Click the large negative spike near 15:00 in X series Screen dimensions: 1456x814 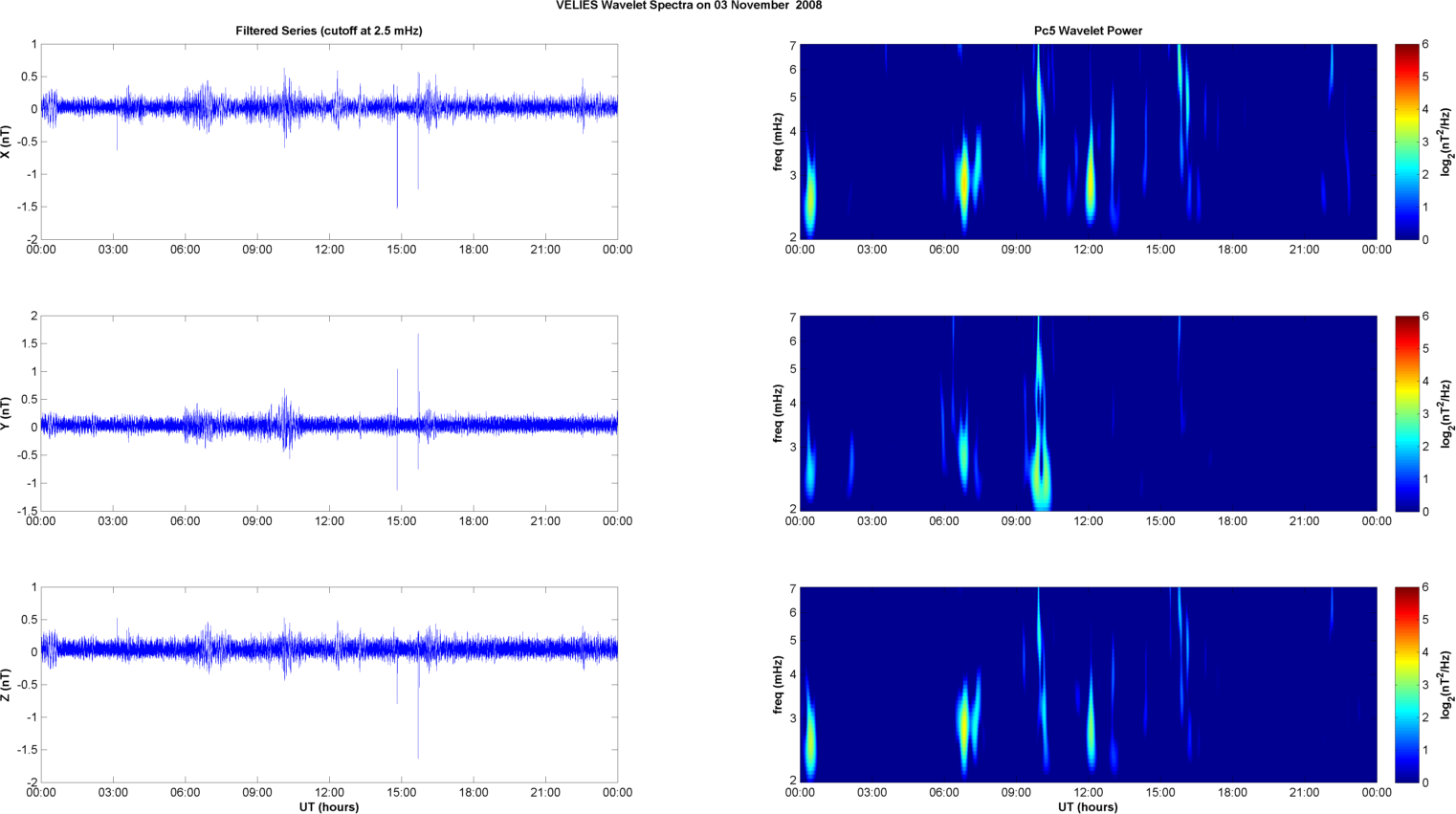397,163
